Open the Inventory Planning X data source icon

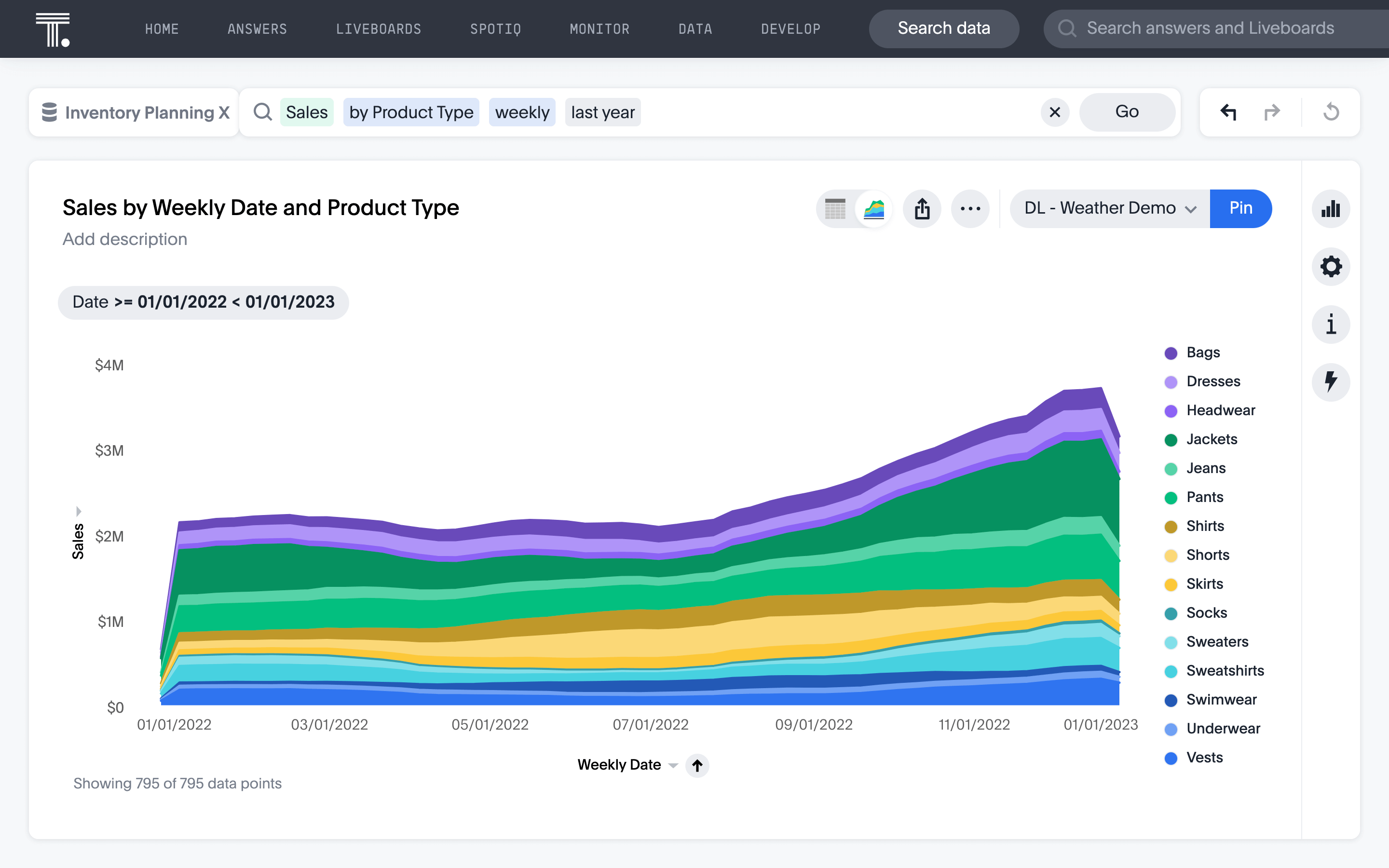50,112
